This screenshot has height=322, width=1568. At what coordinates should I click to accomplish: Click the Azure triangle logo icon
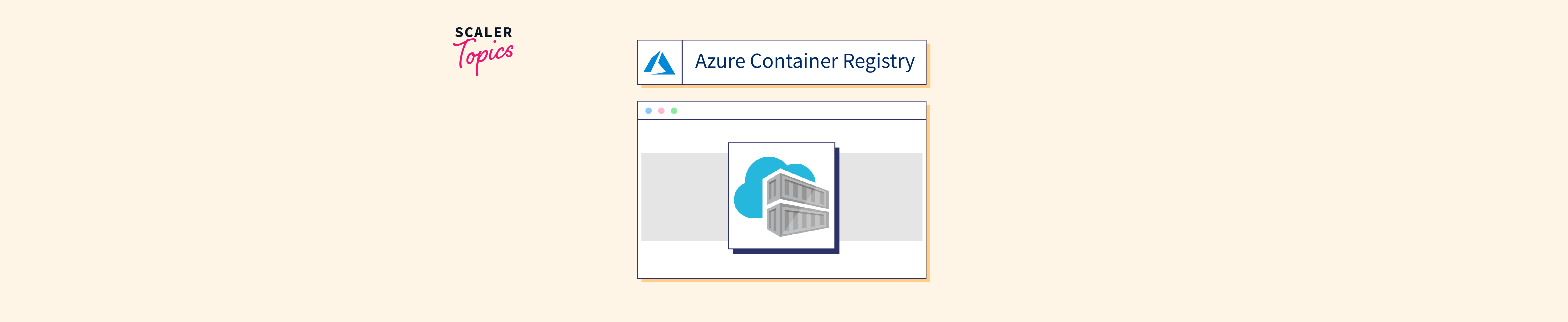click(659, 63)
